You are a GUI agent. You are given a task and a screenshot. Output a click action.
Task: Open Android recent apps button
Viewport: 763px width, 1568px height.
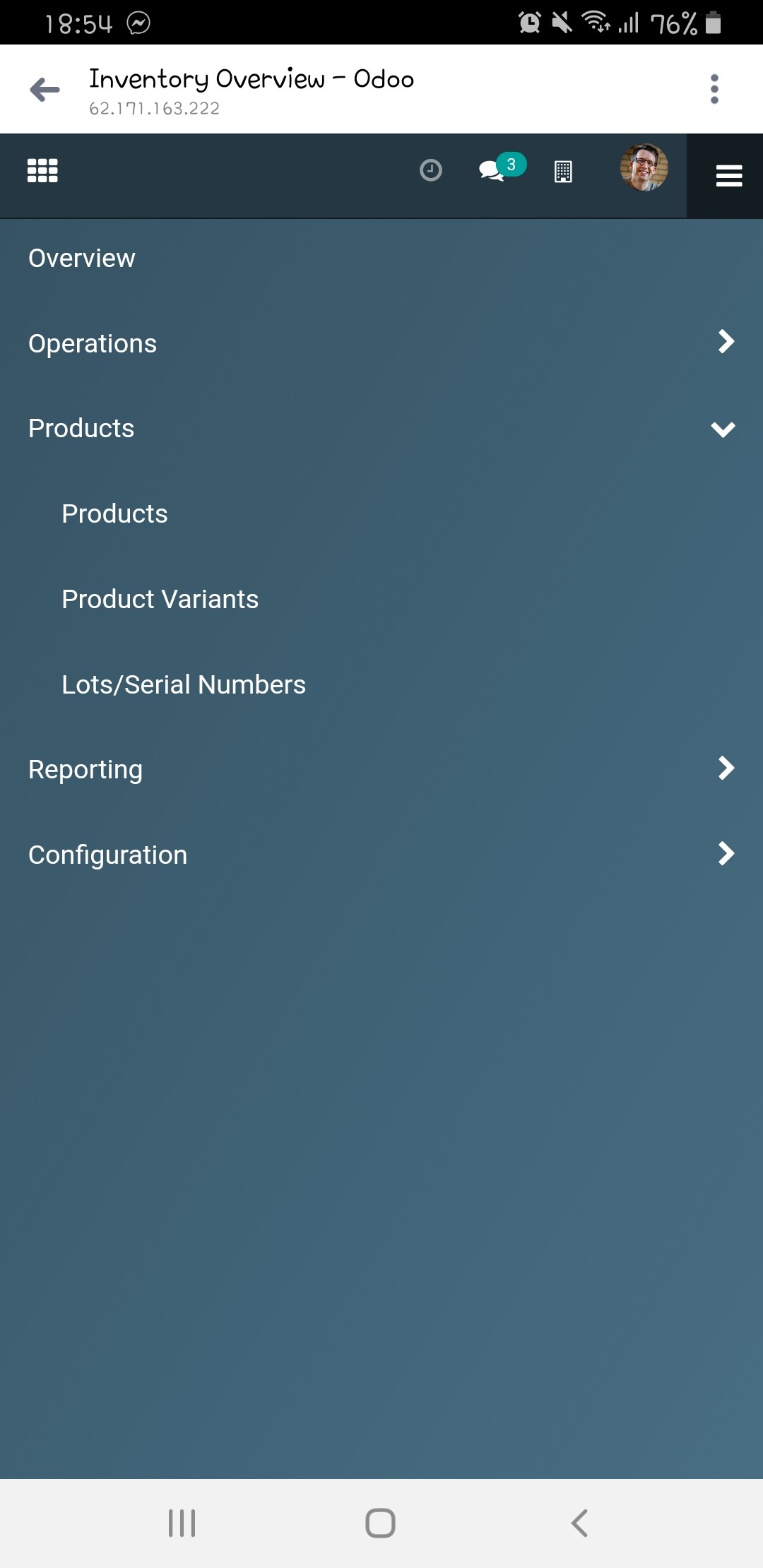182,1523
